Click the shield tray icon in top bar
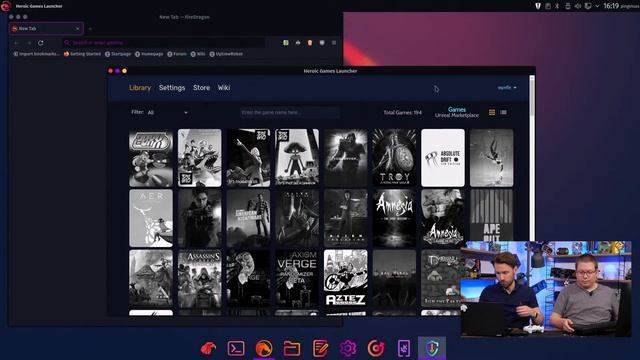 tap(538, 6)
